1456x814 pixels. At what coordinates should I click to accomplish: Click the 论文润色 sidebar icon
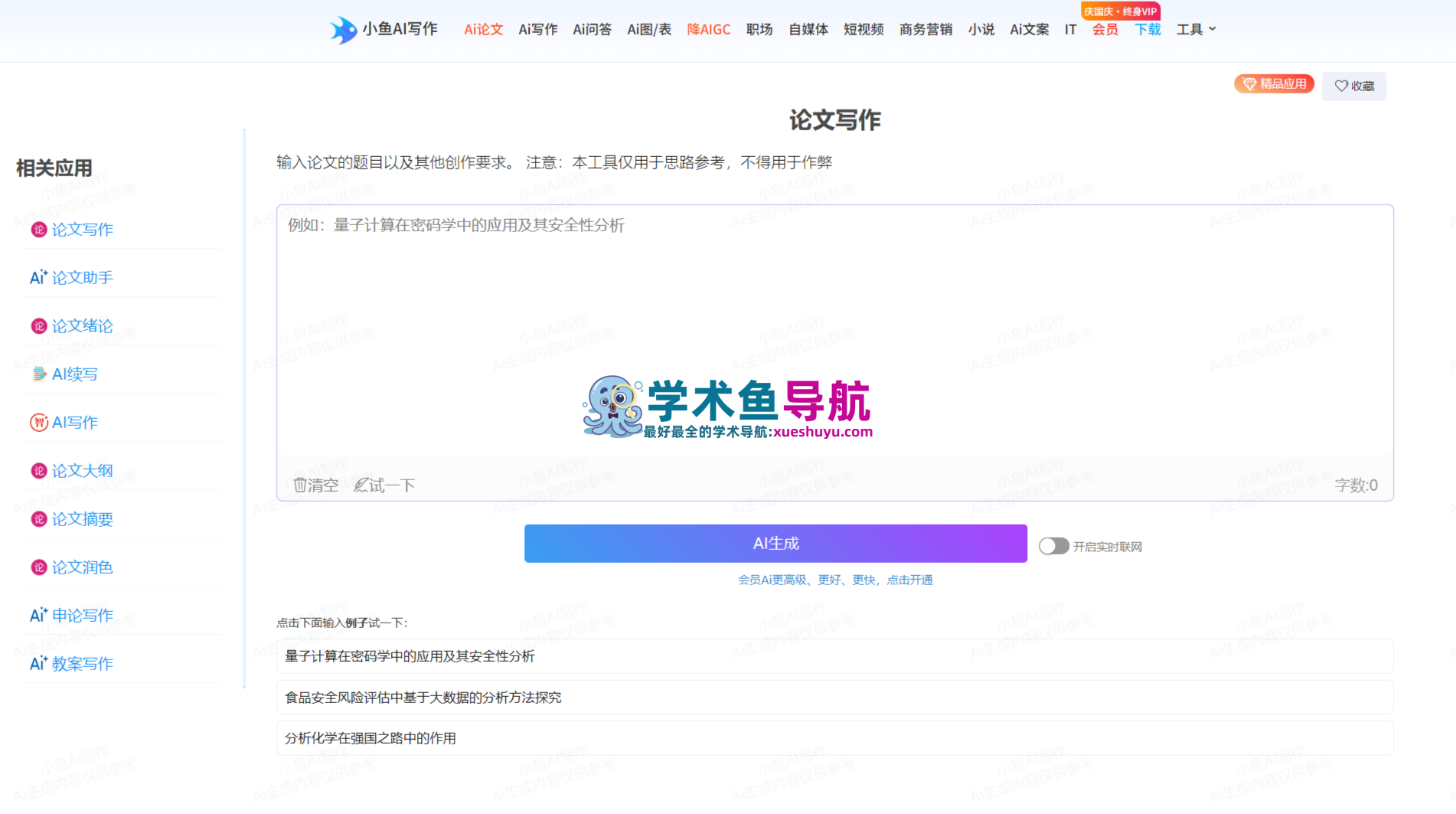click(x=39, y=567)
